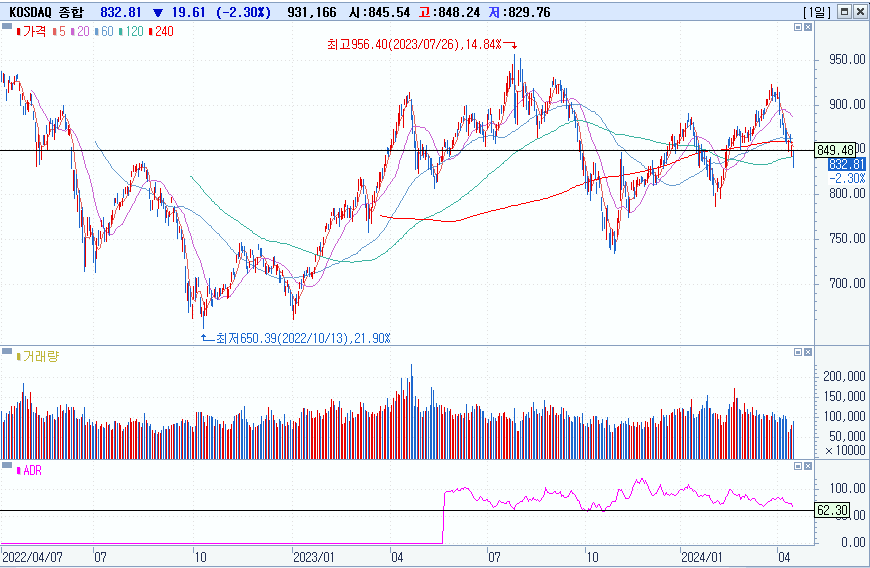Collapse the volume panel via its minimize icon

[798, 352]
